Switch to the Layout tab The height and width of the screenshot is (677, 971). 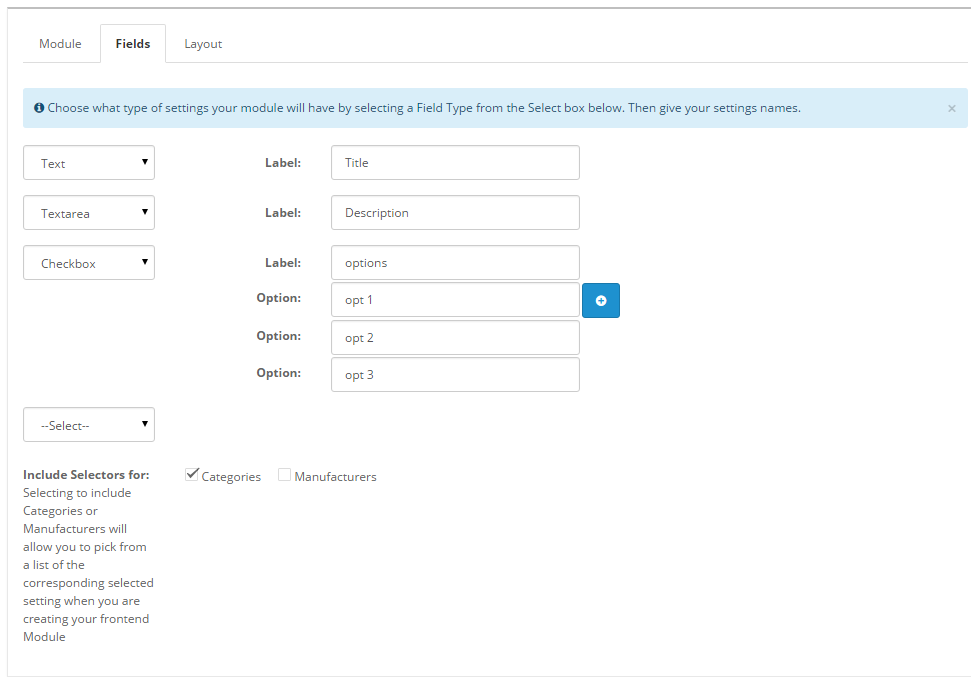[x=203, y=44]
